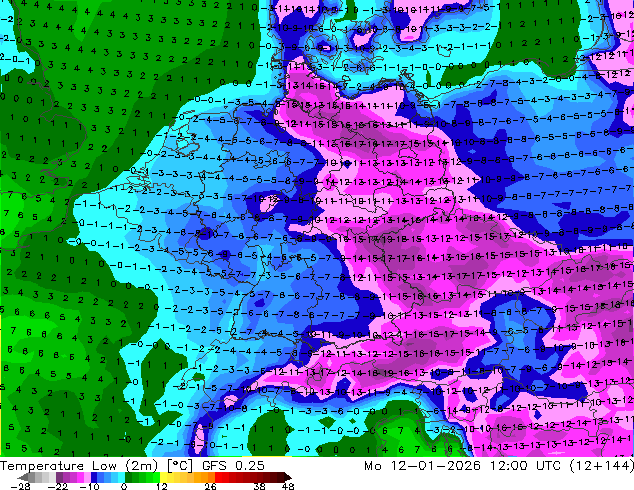Click the "(12+144)" forecast hour text
The image size is (634, 490).
coord(602,466)
